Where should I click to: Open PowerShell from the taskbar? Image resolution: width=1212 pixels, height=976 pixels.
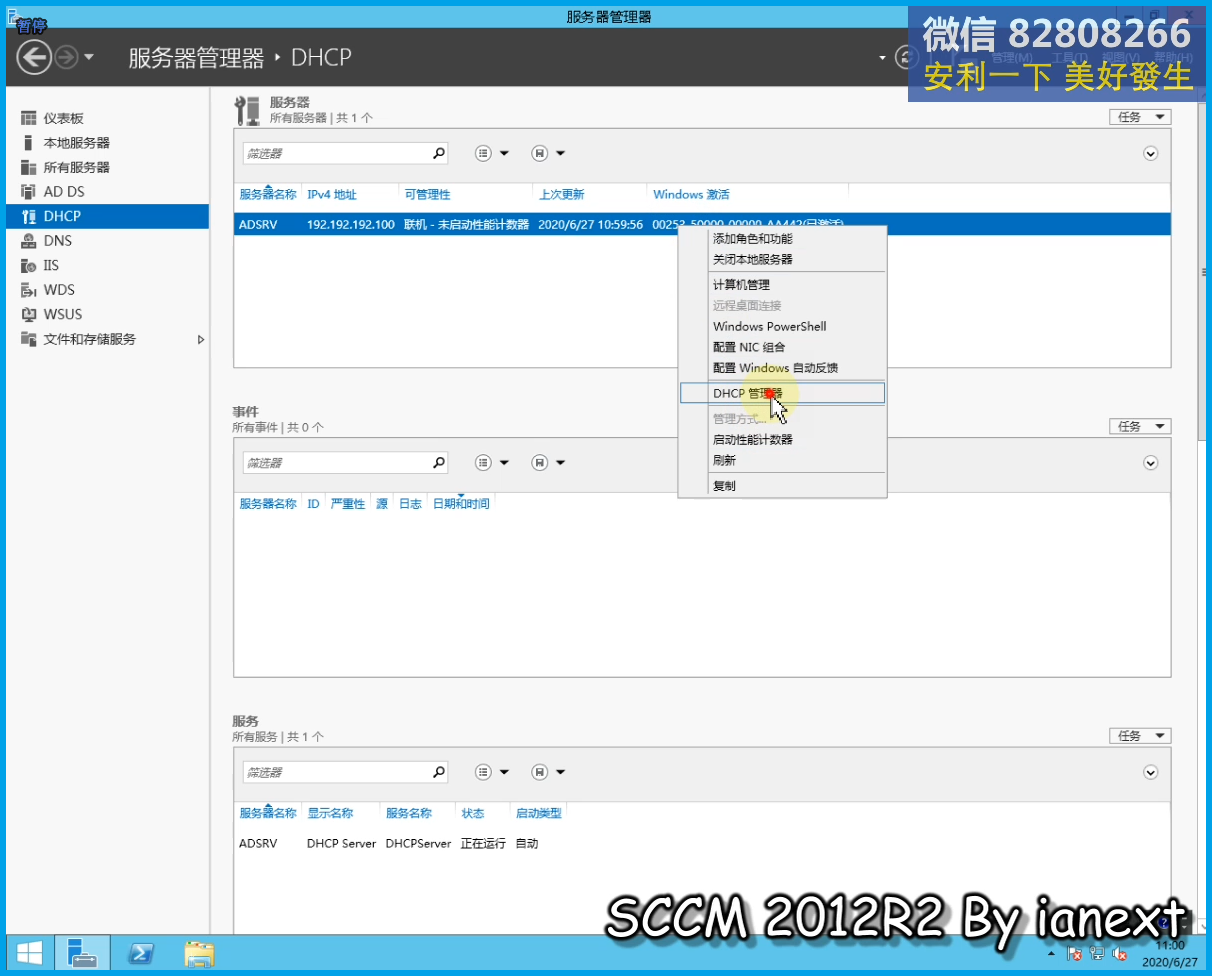click(x=141, y=954)
